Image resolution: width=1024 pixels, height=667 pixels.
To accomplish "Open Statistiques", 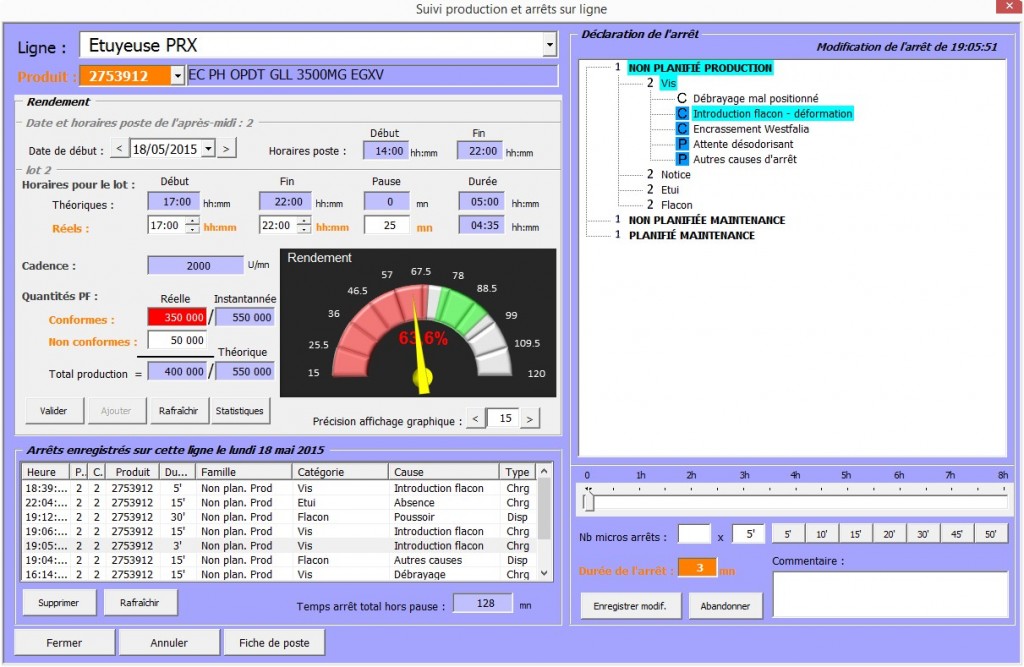I will (240, 411).
